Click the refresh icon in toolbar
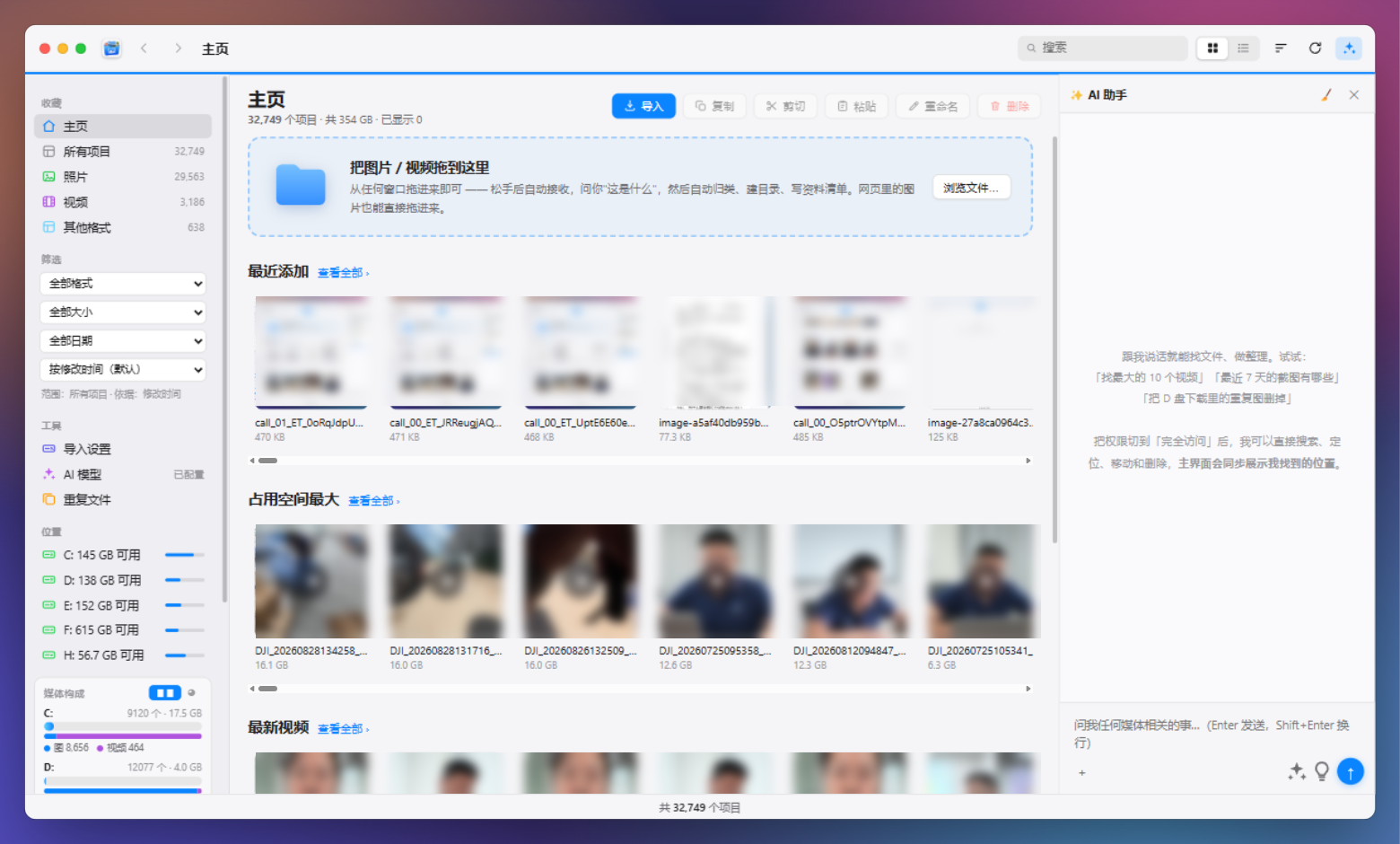This screenshot has height=844, width=1400. pos(1315,48)
